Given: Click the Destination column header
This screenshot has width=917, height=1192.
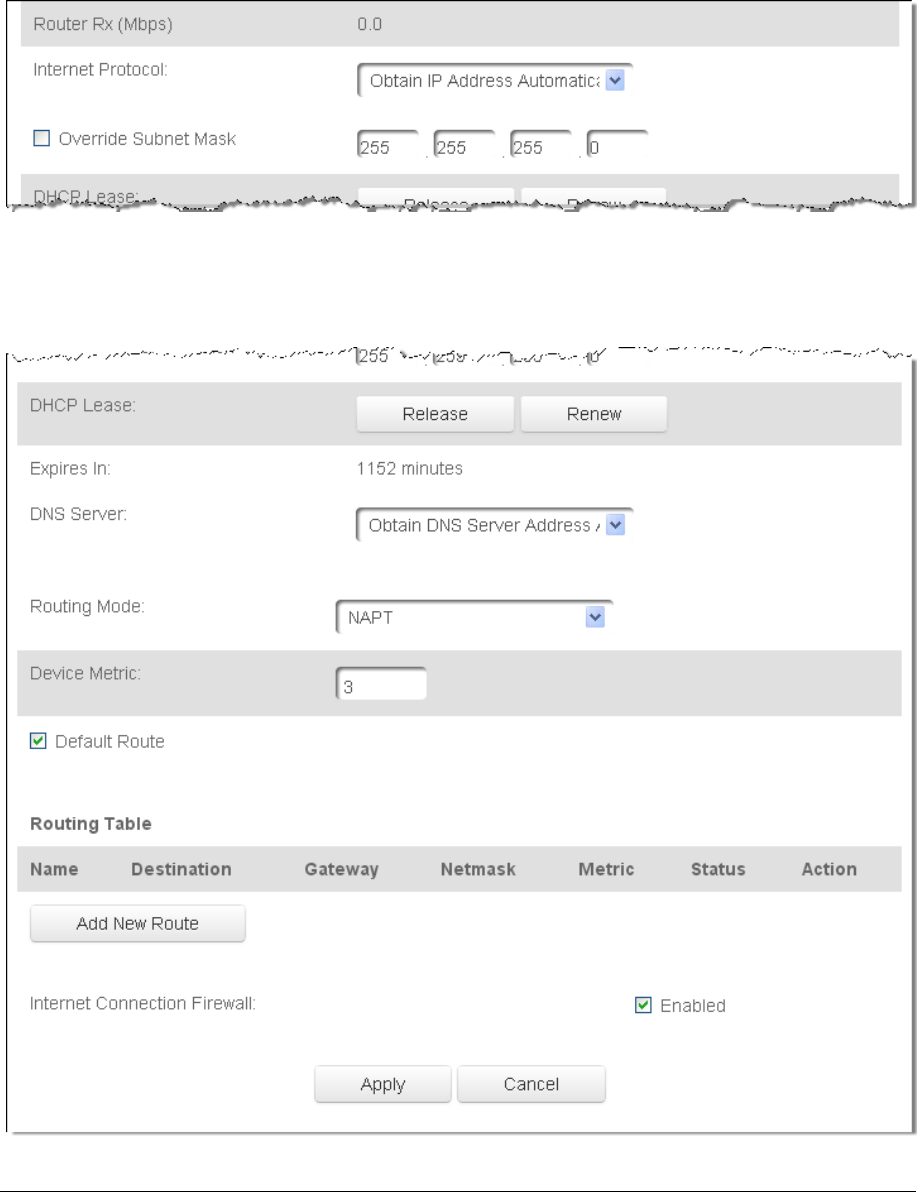Looking at the screenshot, I should coord(181,869).
